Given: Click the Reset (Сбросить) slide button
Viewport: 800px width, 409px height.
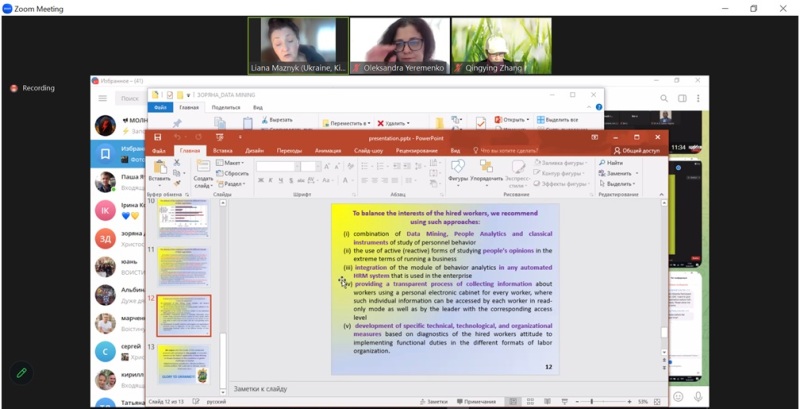Looking at the screenshot, I should click(x=235, y=173).
